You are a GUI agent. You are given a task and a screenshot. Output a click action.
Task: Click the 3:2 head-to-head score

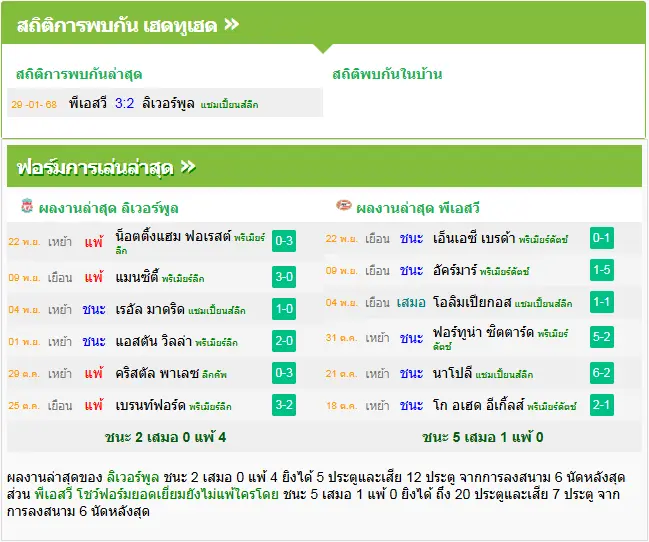point(125,103)
